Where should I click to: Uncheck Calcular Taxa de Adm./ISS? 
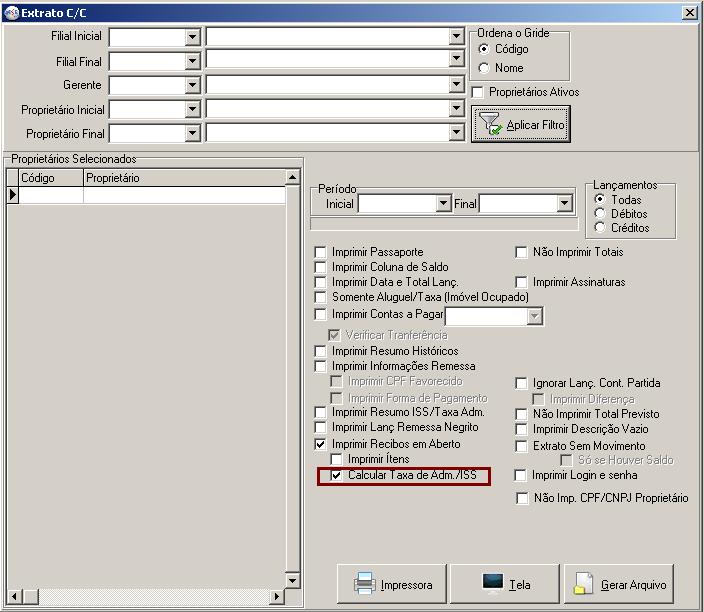(336, 476)
